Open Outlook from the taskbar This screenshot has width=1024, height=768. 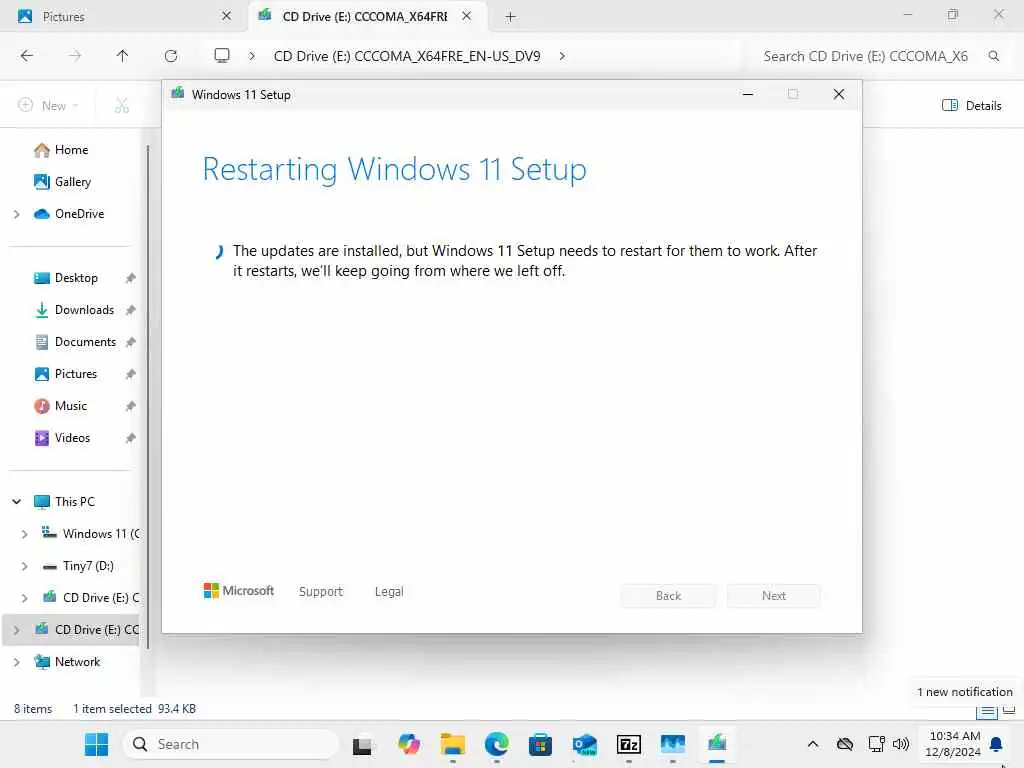584,744
